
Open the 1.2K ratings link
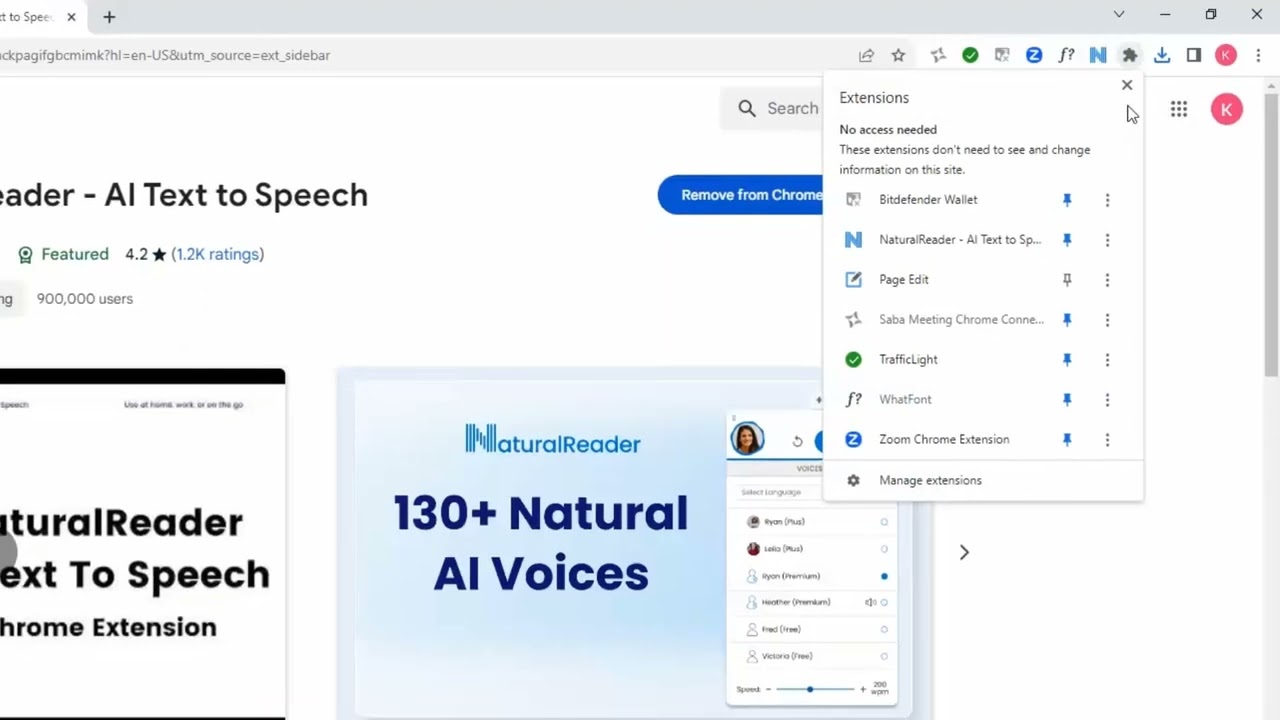coord(218,254)
